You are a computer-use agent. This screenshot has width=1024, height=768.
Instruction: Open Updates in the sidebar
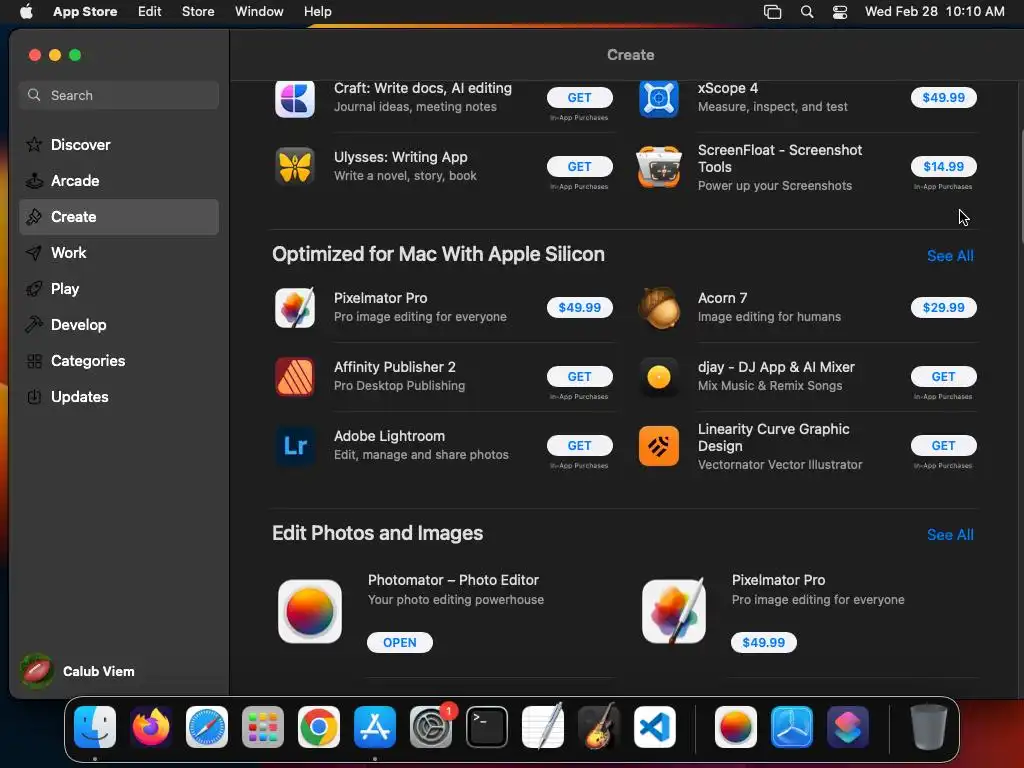click(119, 396)
